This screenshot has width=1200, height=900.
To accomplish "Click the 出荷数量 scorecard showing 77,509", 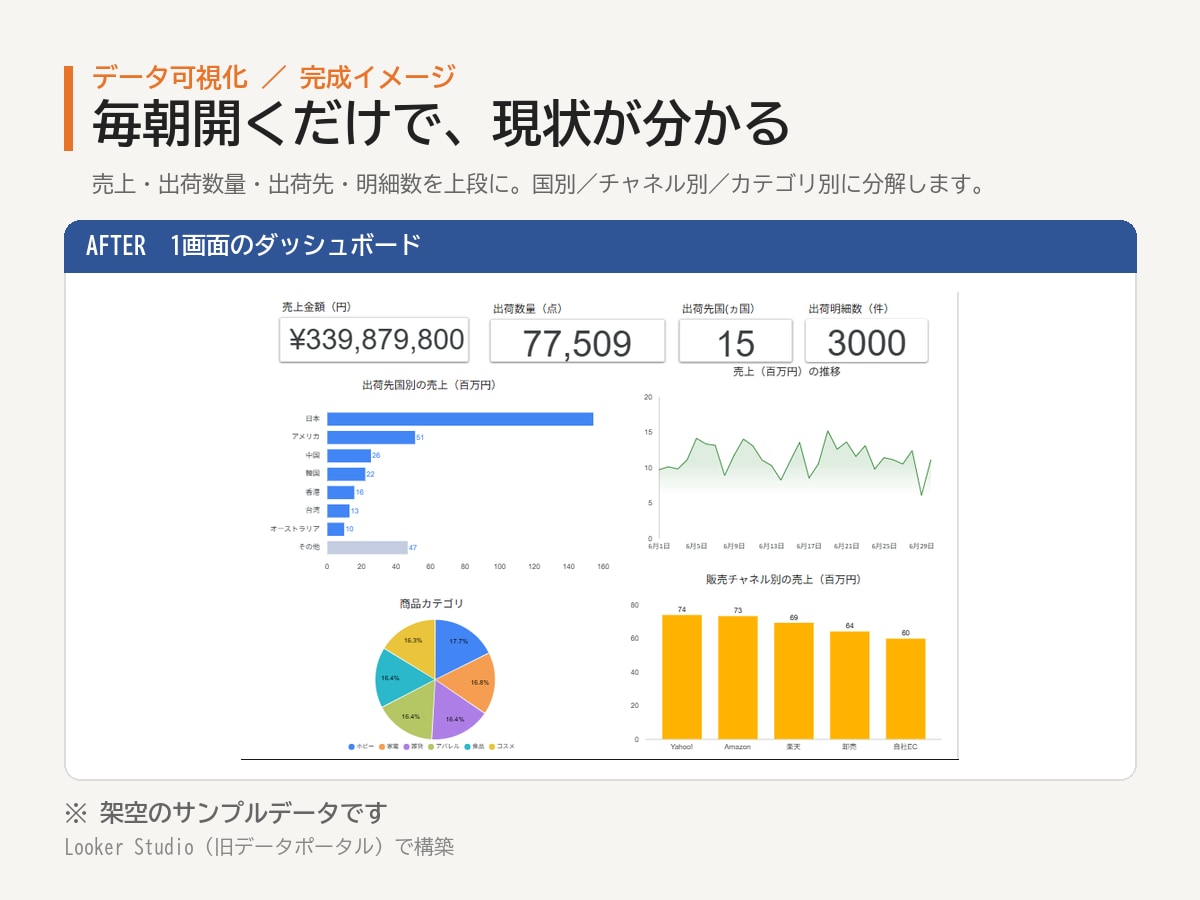I will point(577,341).
